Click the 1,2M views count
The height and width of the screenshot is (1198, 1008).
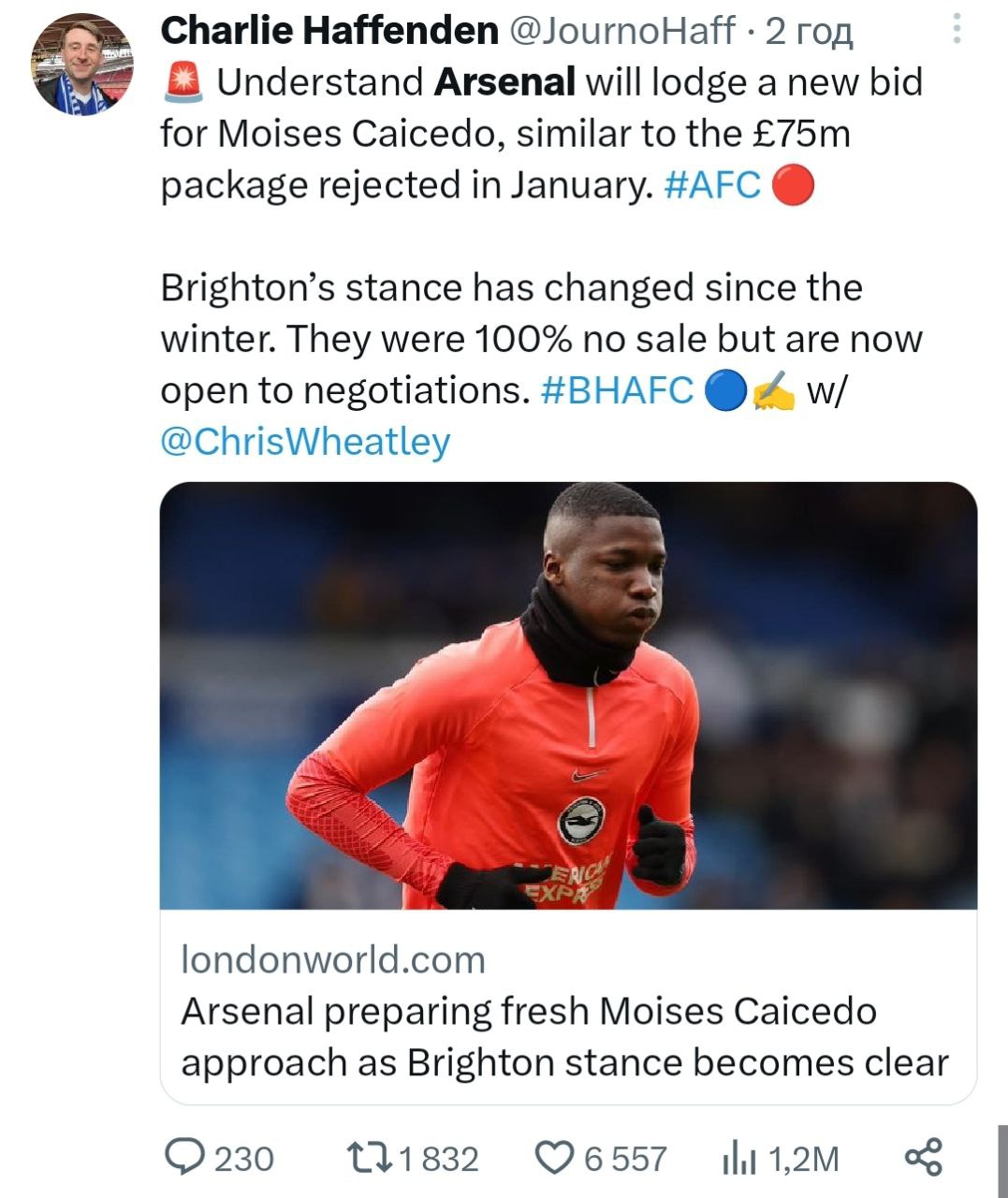pos(803,1159)
